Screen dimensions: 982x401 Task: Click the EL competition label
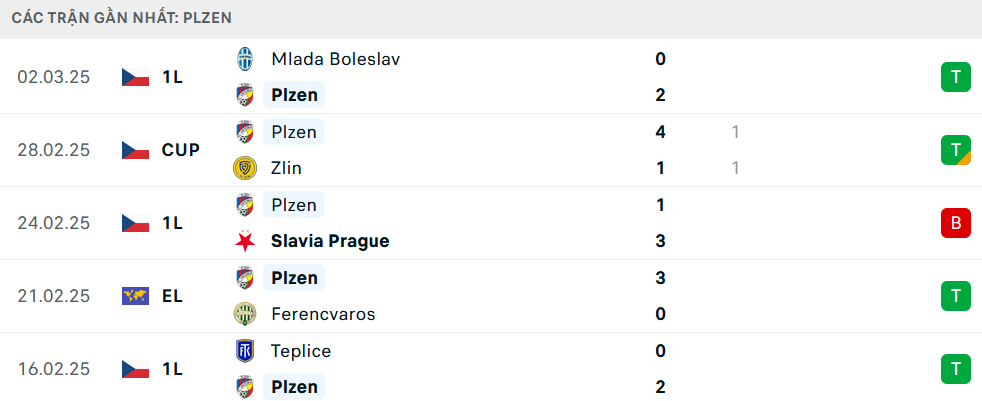pyautogui.click(x=172, y=296)
